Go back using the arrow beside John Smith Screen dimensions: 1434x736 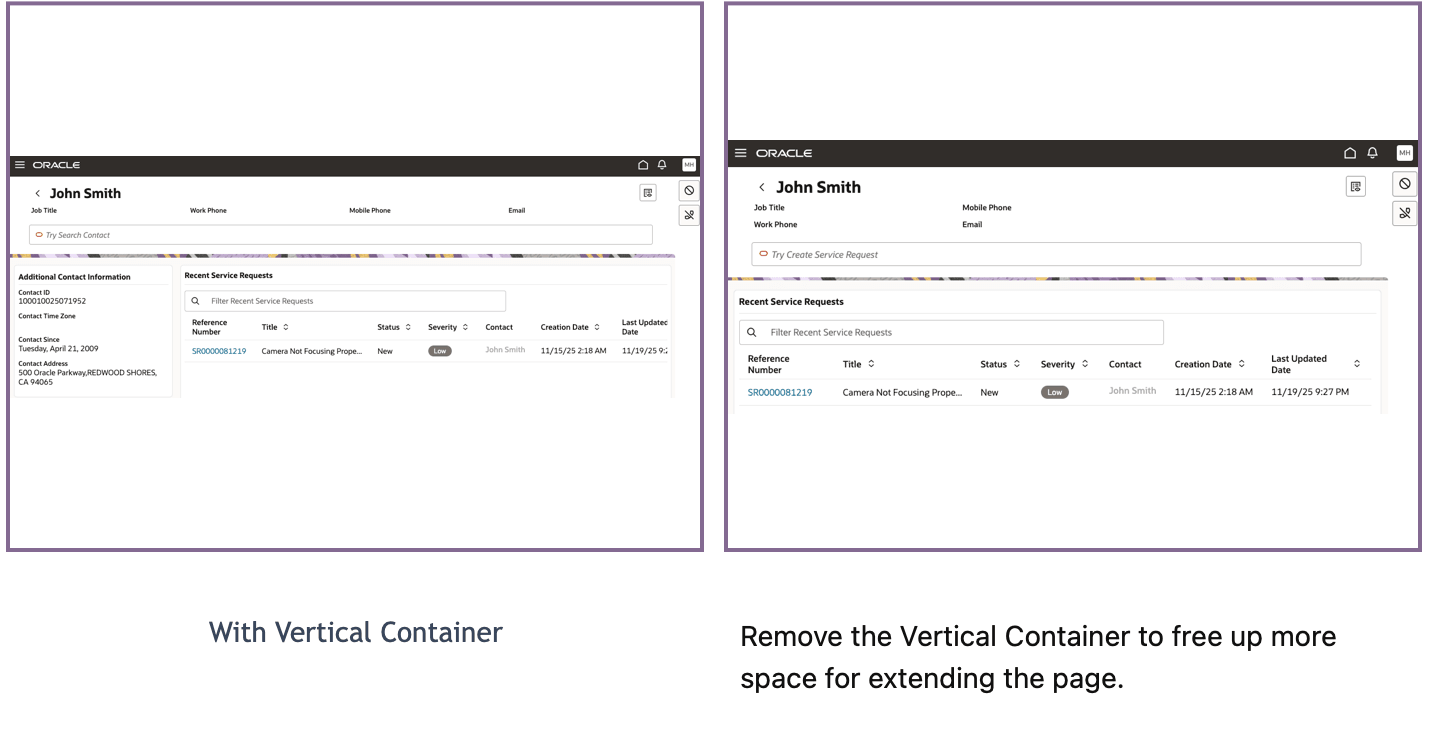(x=763, y=187)
